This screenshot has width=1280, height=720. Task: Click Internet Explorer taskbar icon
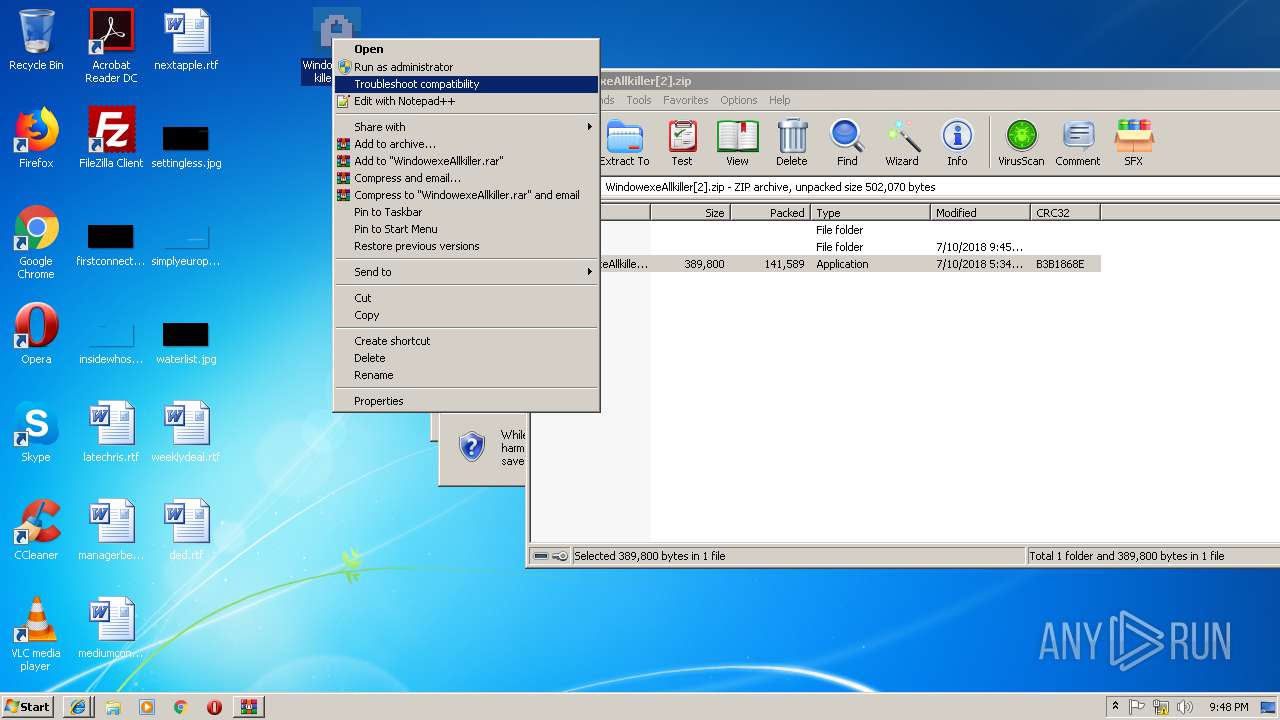click(x=78, y=707)
